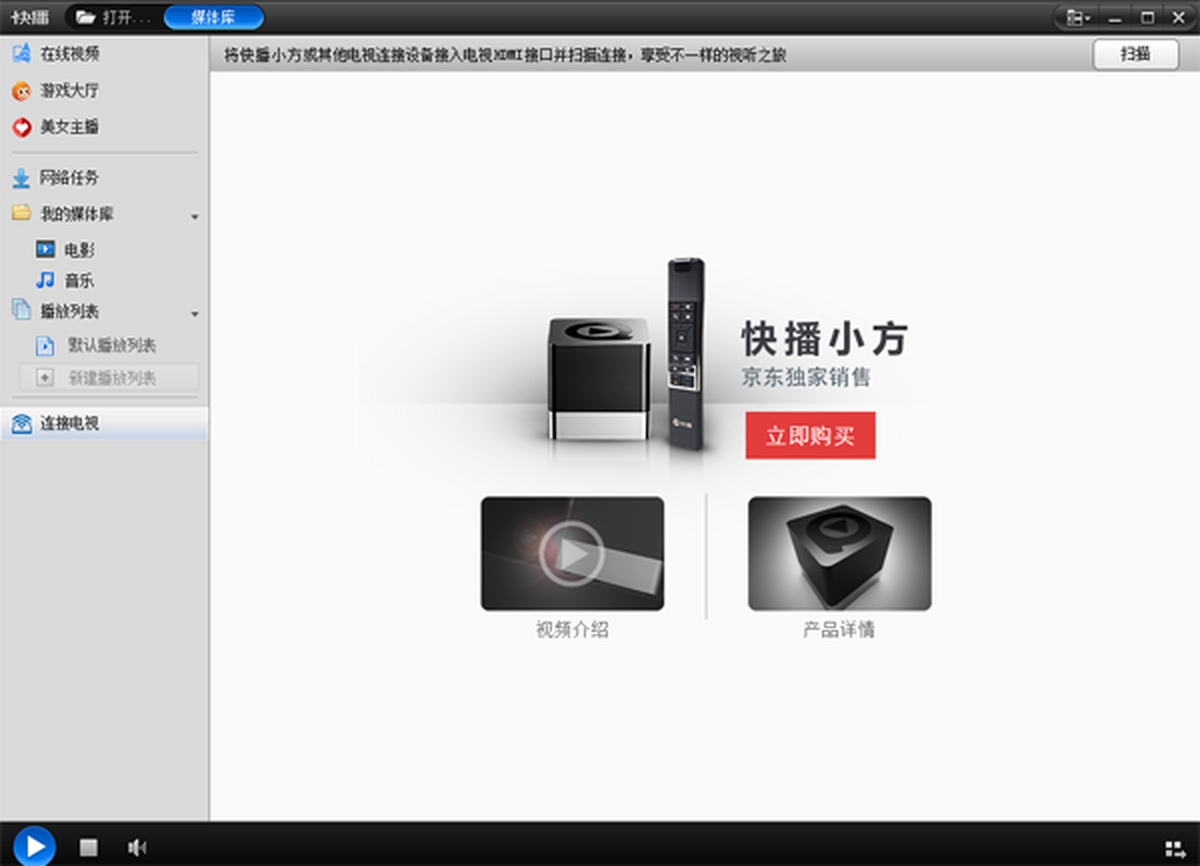Mute audio with the speaker icon
Image resolution: width=1200 pixels, height=866 pixels.
pos(137,847)
